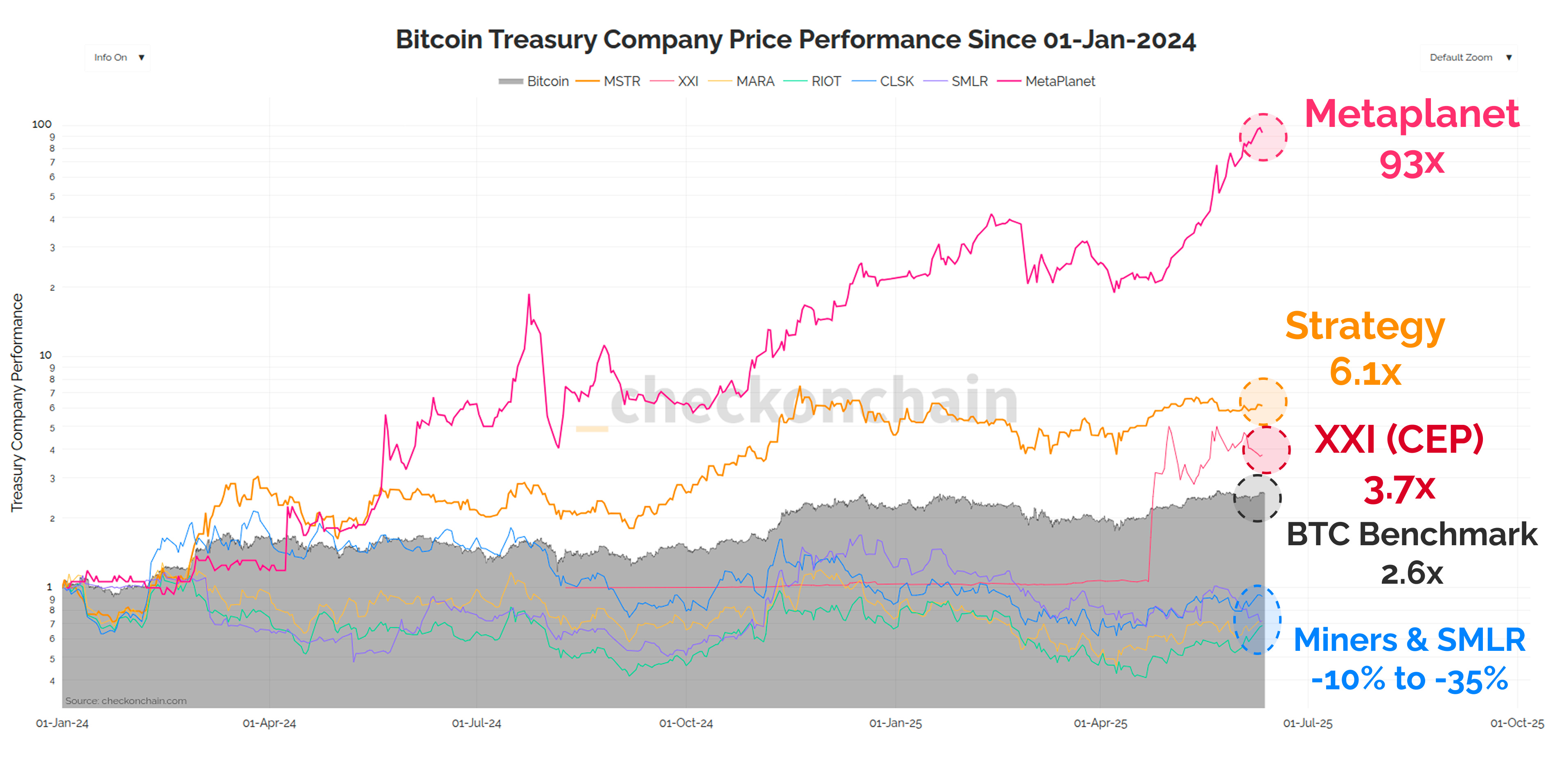
Task: Click the Metaplanet 93x annotation circle
Action: (1263, 139)
